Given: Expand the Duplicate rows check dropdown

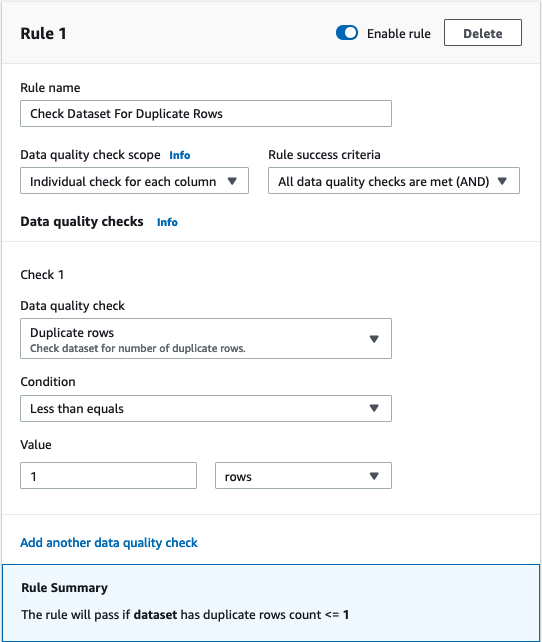Looking at the screenshot, I should (x=206, y=339).
